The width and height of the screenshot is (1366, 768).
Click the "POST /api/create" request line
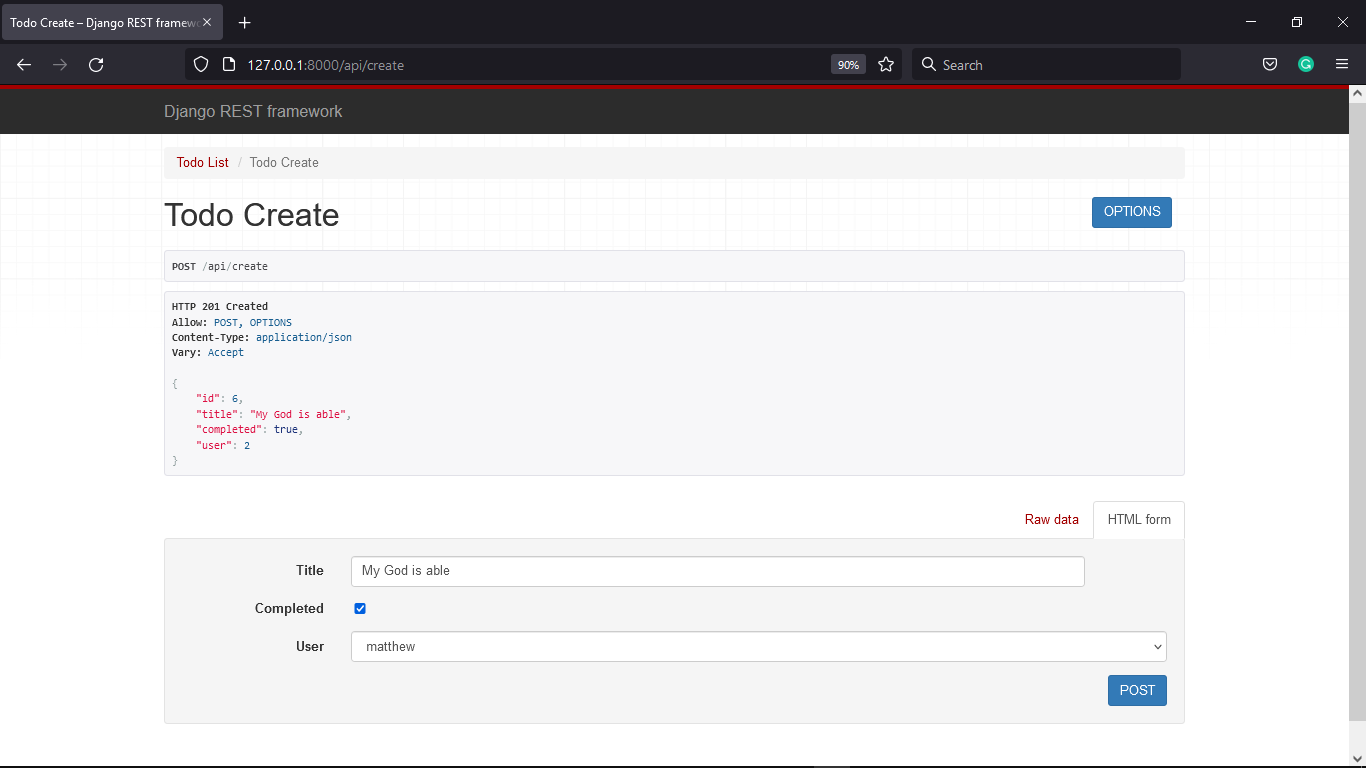pyautogui.click(x=220, y=267)
